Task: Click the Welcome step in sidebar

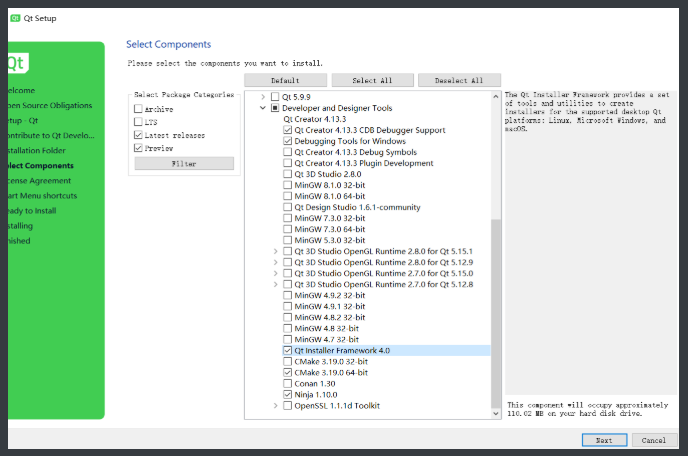Action: tap(22, 90)
